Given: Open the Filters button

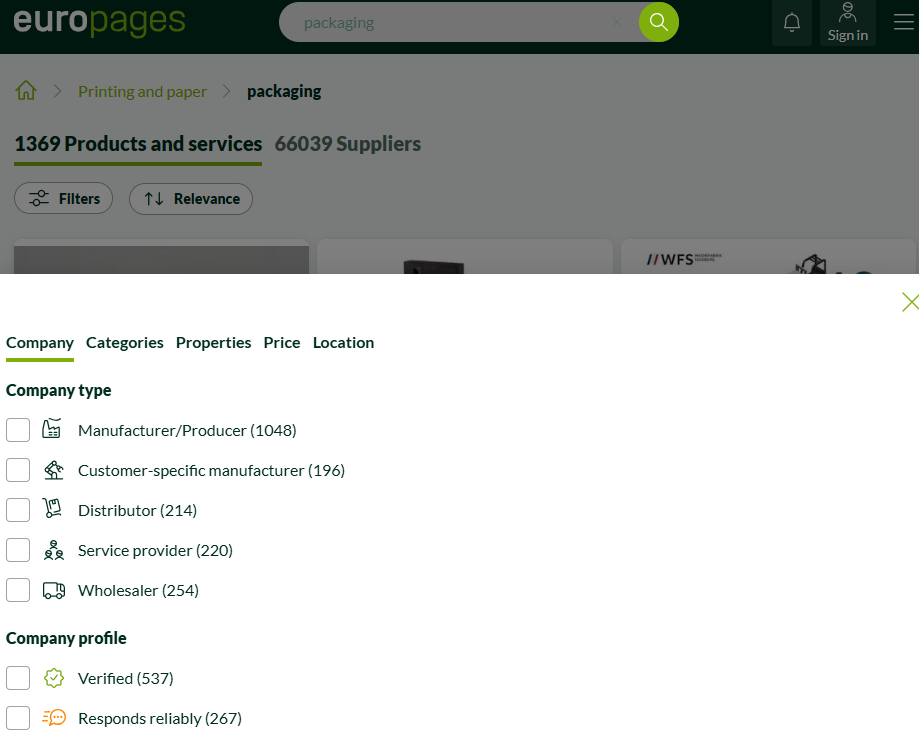Looking at the screenshot, I should pyautogui.click(x=64, y=199).
